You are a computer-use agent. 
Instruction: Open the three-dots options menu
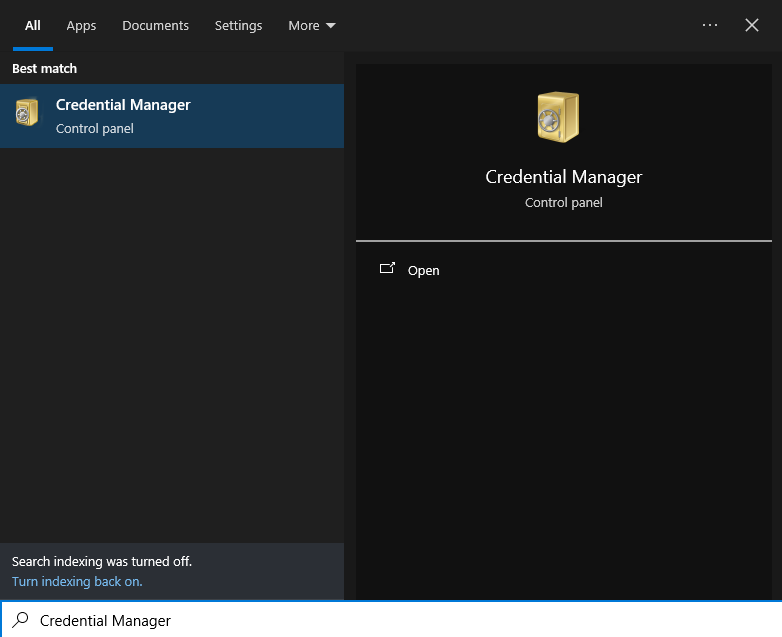pyautogui.click(x=710, y=25)
